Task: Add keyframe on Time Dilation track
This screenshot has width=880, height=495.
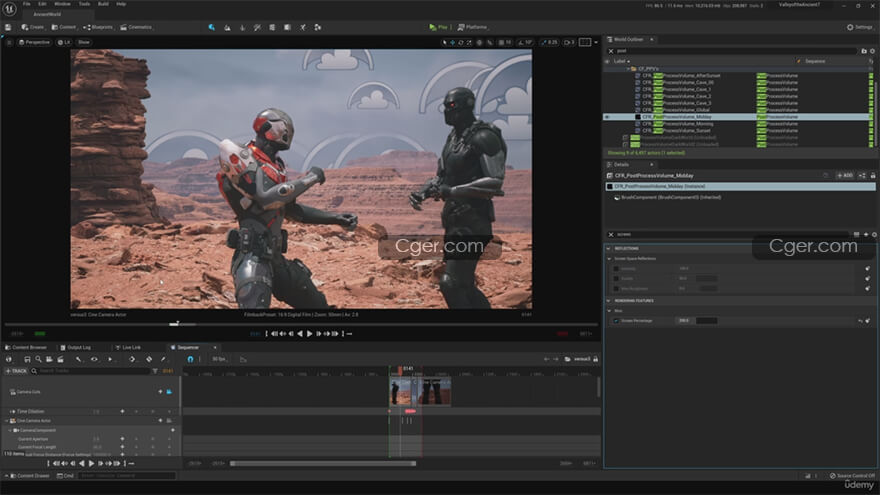Action: click(122, 411)
